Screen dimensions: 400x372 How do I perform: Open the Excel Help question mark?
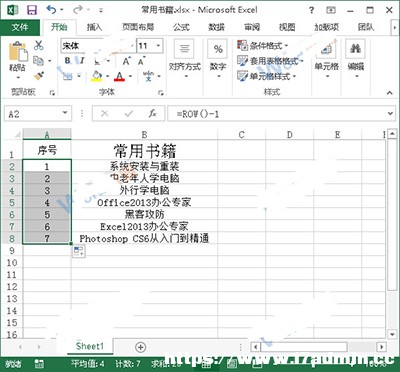coord(311,10)
